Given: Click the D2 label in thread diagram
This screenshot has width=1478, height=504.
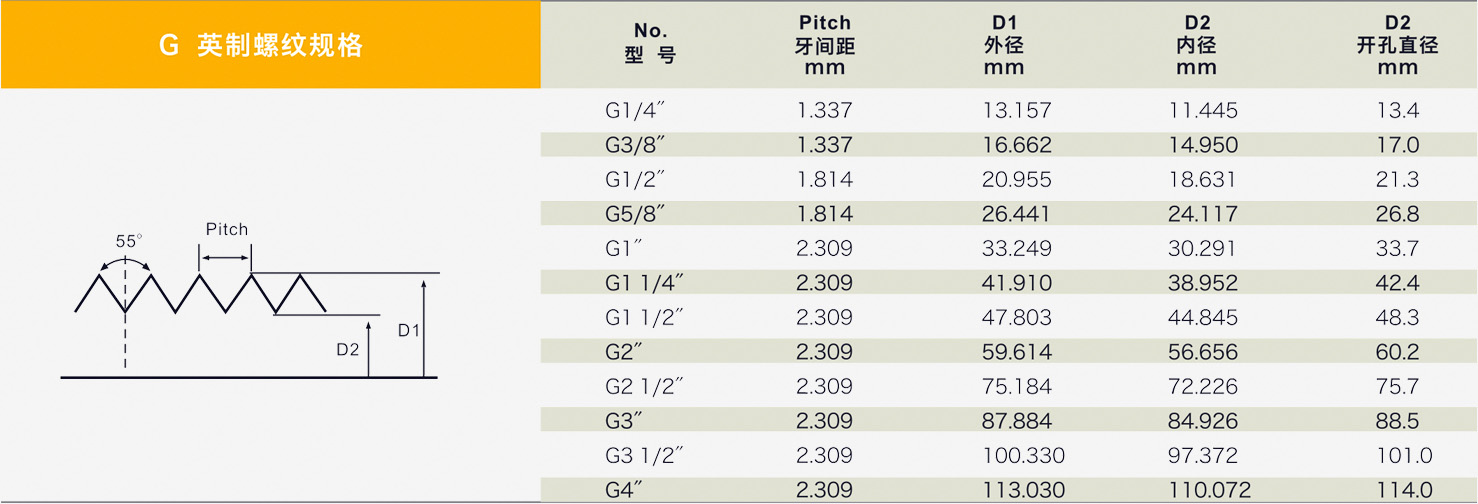Looking at the screenshot, I should 347,350.
